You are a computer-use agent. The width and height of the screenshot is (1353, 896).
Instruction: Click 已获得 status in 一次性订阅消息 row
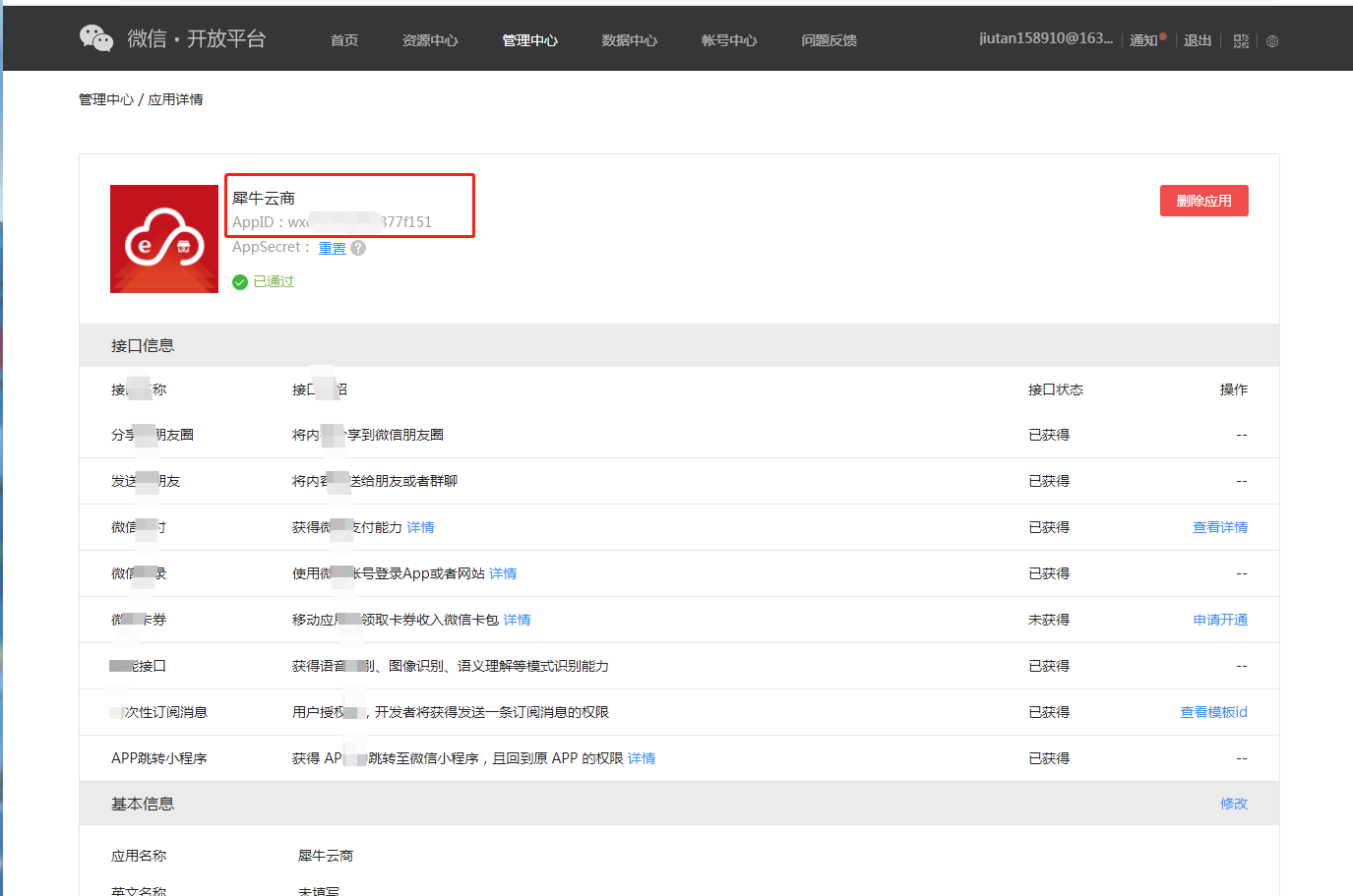click(1049, 712)
